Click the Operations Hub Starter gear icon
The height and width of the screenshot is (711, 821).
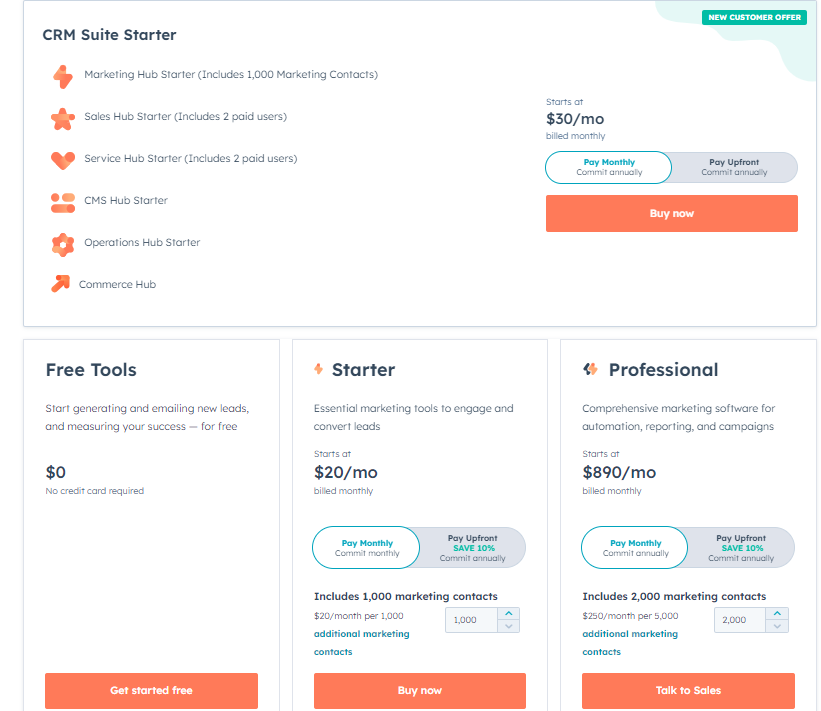pos(63,245)
